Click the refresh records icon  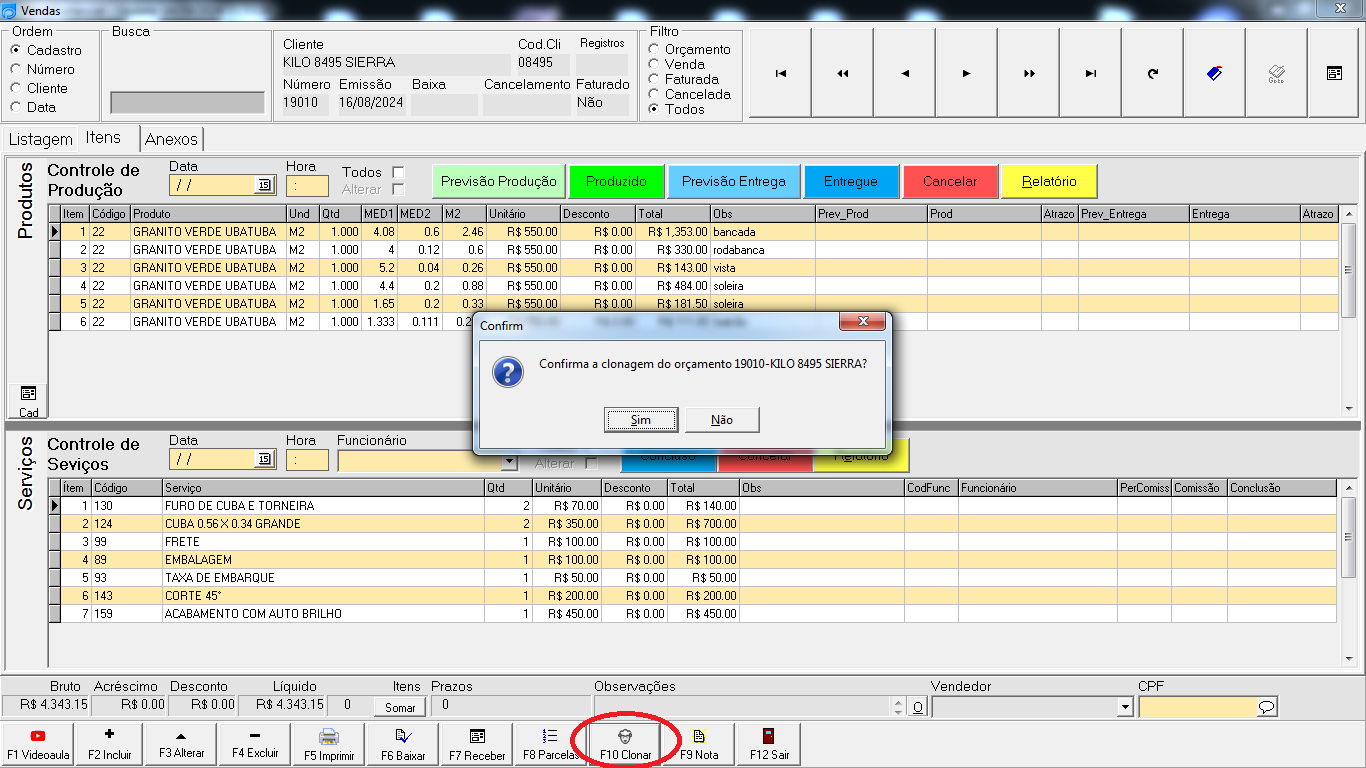coord(1153,73)
